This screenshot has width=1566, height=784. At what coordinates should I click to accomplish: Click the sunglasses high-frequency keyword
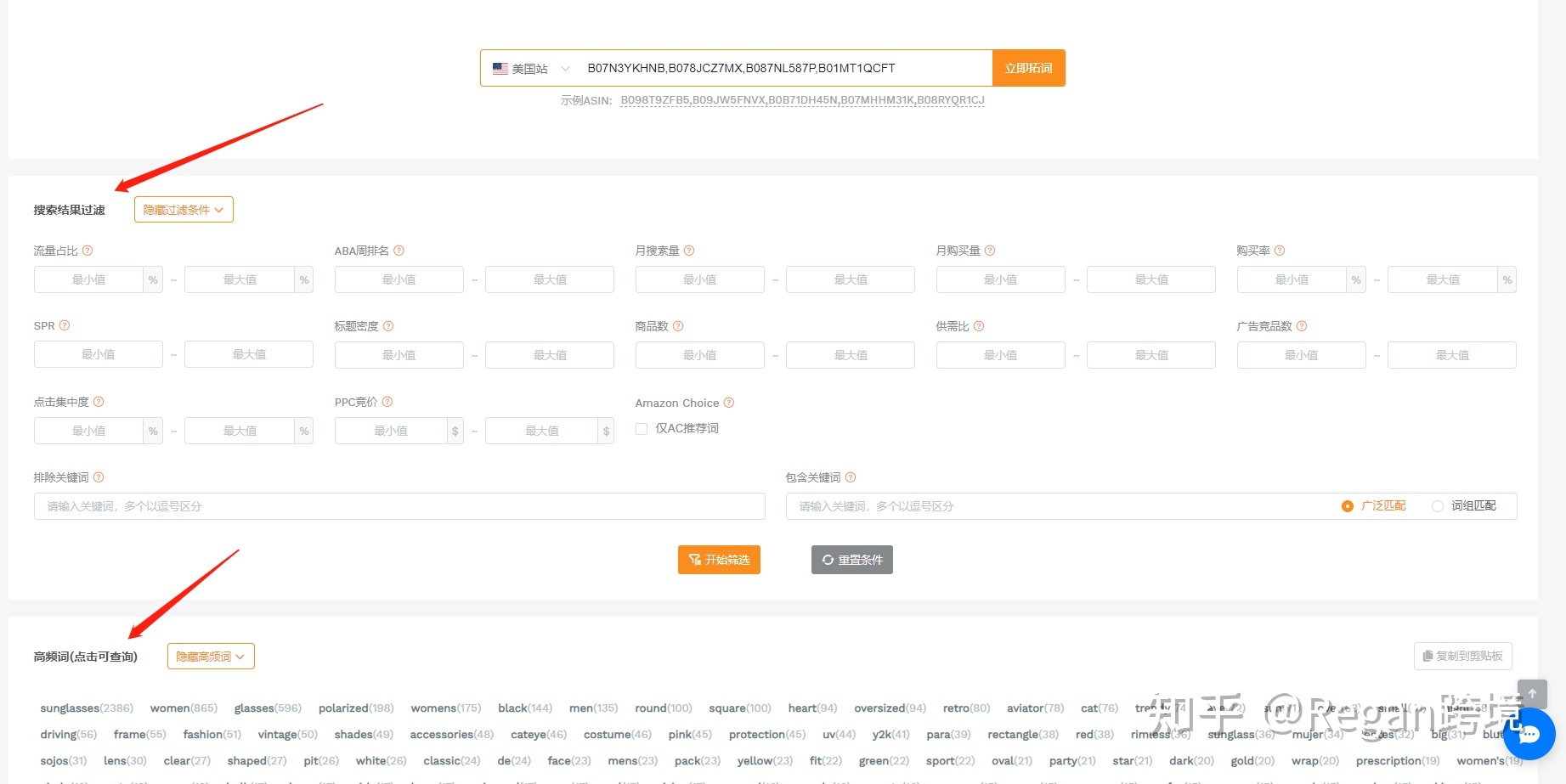click(x=70, y=708)
